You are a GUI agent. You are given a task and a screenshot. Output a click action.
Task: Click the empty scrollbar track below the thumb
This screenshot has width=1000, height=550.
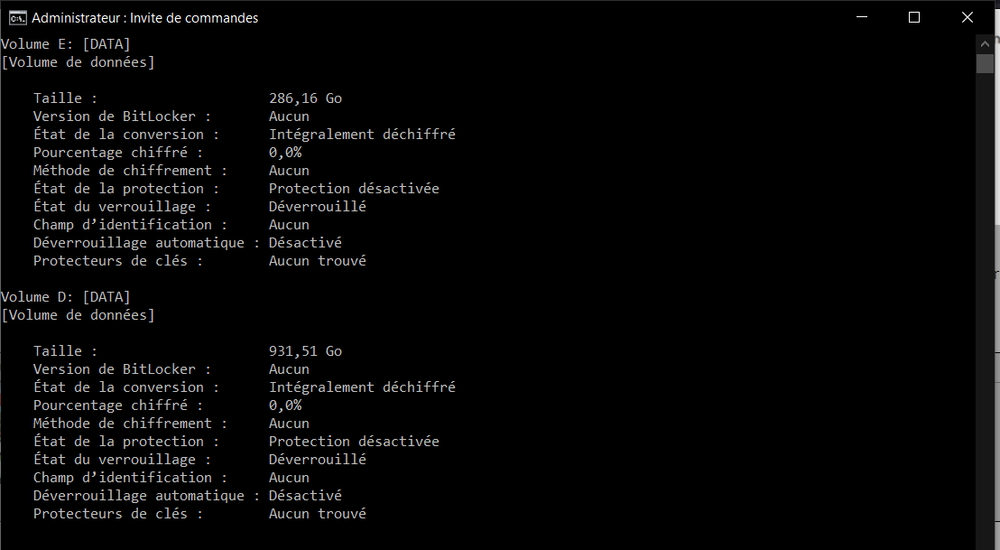click(x=984, y=300)
